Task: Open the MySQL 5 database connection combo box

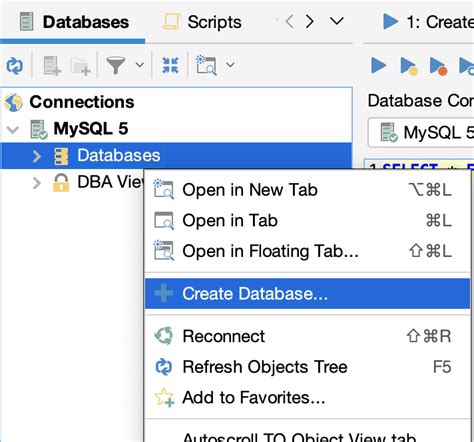Action: pyautogui.click(x=421, y=132)
